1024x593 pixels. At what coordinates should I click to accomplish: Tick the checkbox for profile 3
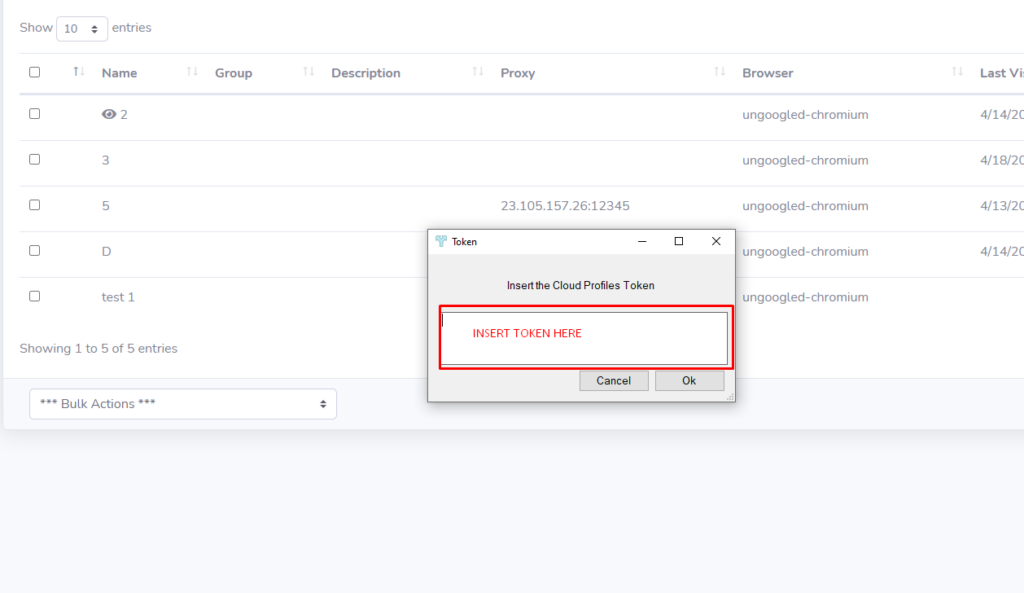pos(35,159)
